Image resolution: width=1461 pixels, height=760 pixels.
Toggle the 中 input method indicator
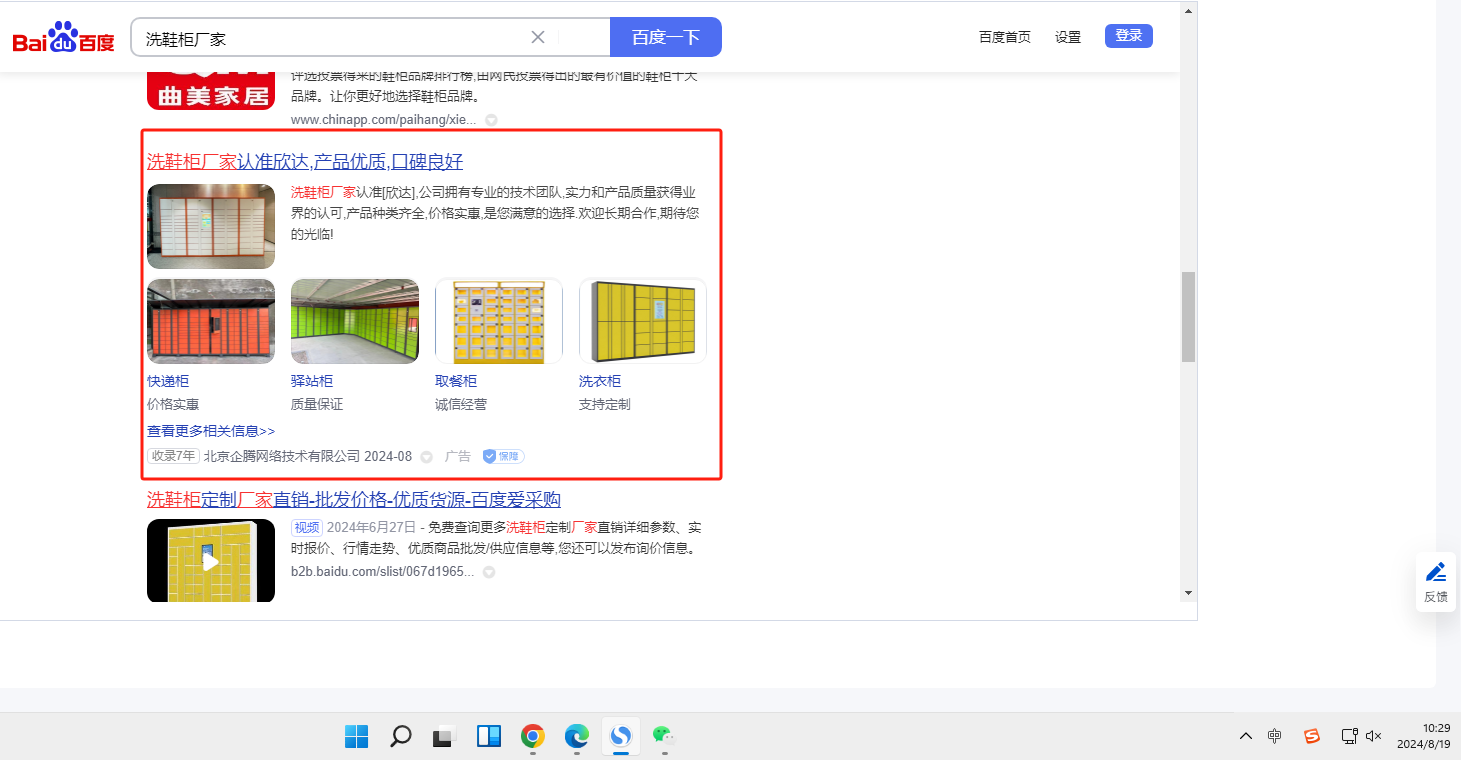click(1274, 736)
